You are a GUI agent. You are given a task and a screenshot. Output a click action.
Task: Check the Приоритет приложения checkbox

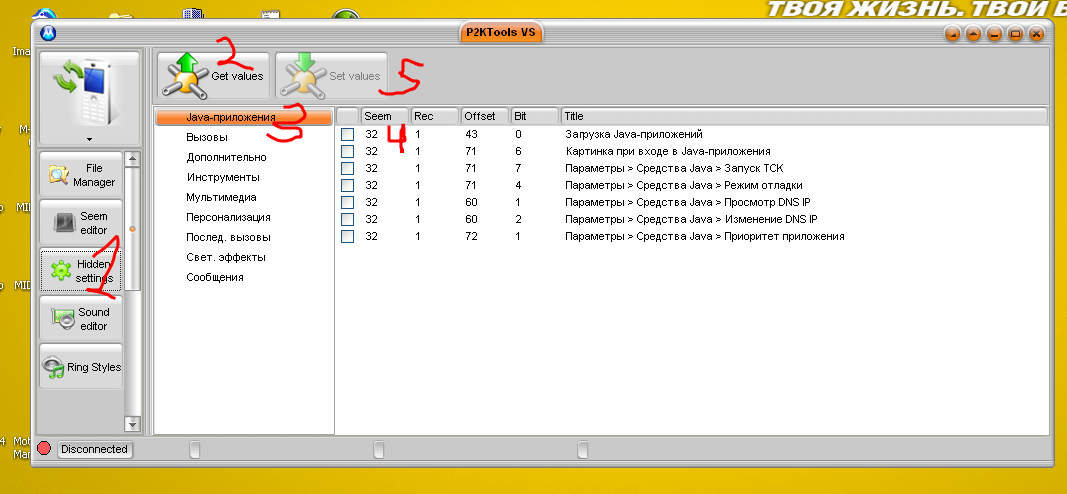point(348,236)
